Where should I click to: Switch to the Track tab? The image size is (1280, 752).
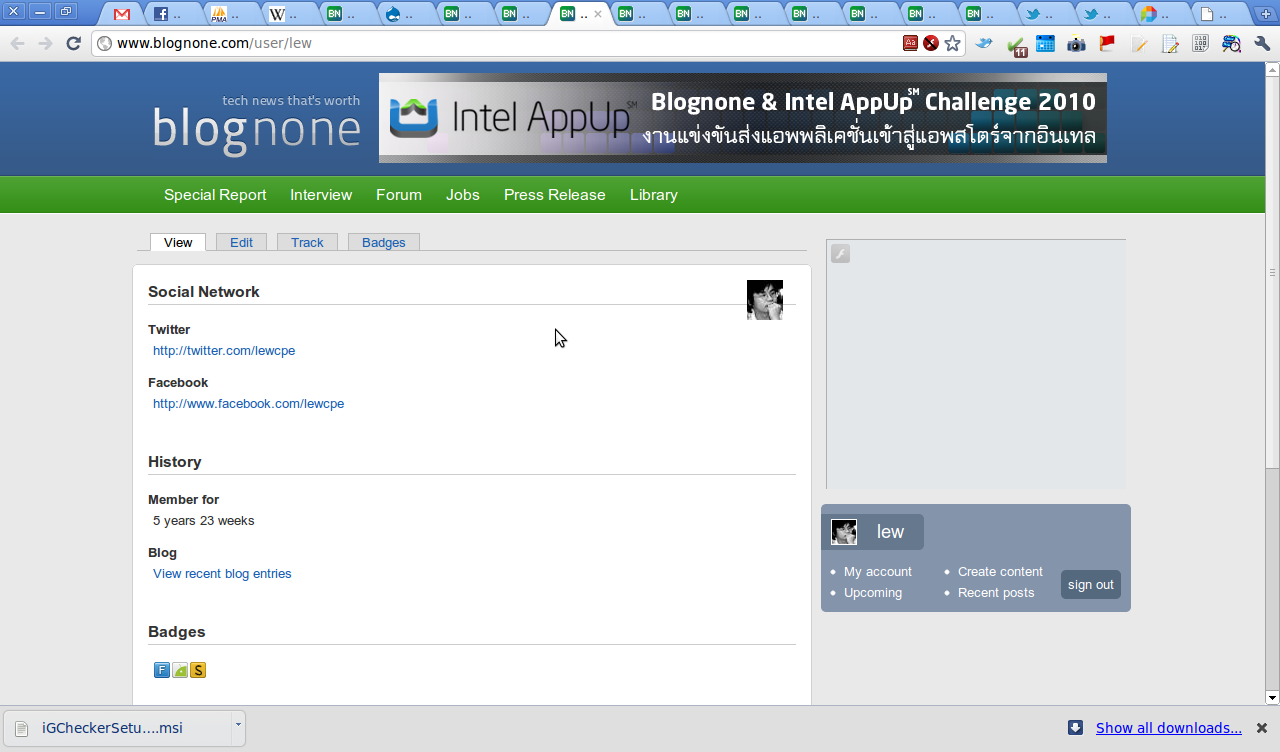click(307, 242)
